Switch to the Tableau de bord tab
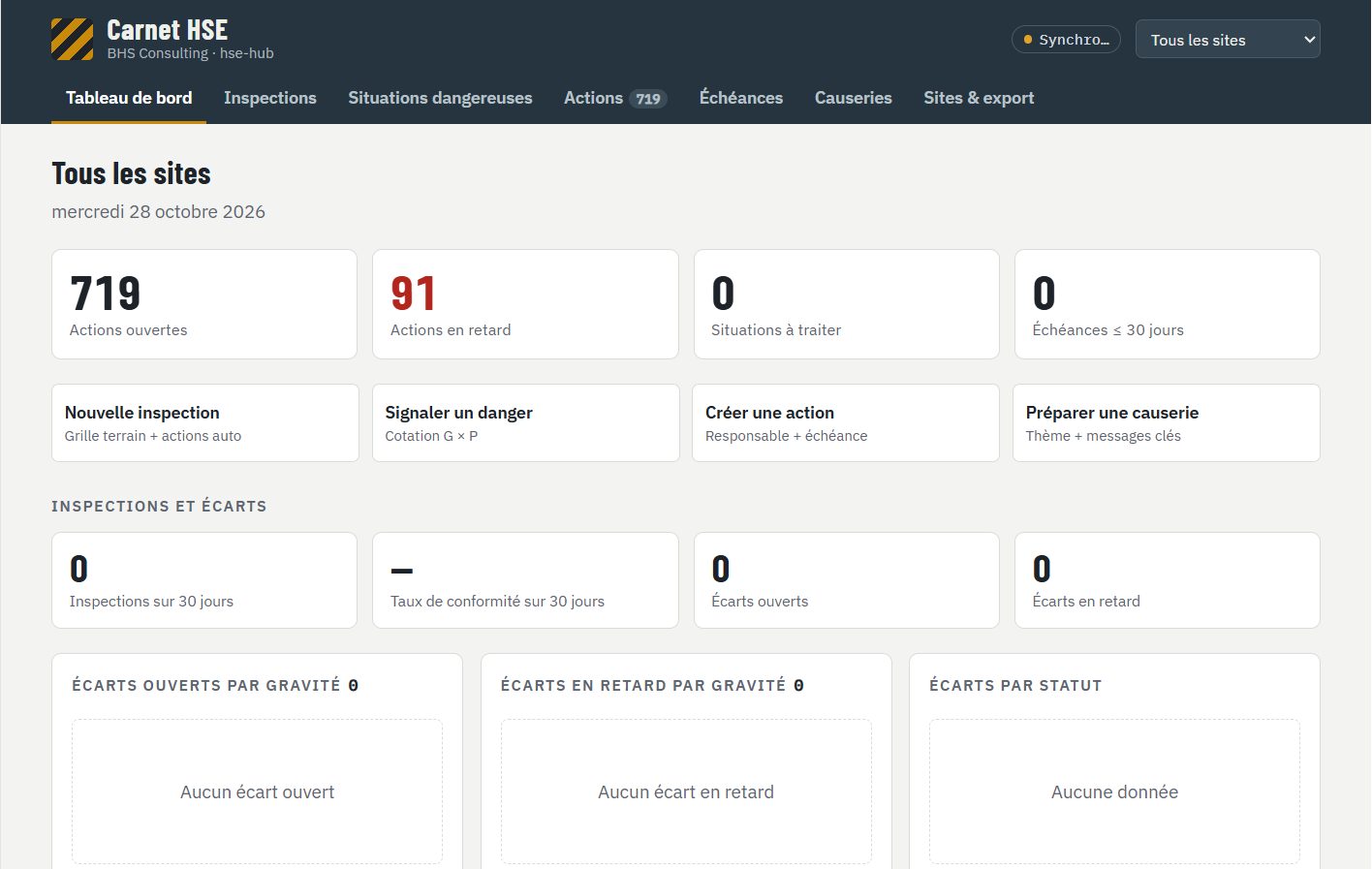The height and width of the screenshot is (869, 1372). point(129,98)
